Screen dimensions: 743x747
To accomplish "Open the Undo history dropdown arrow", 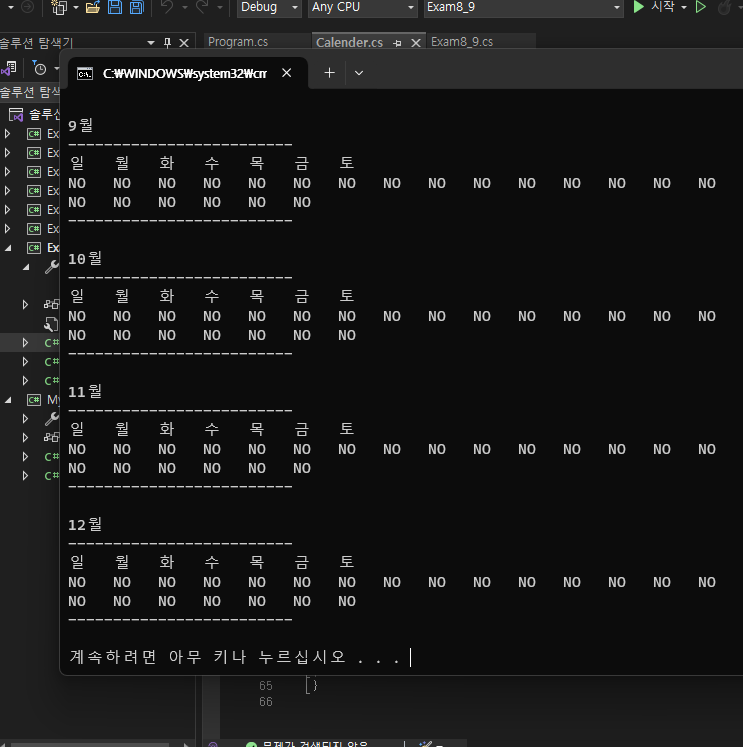I will pos(185,8).
